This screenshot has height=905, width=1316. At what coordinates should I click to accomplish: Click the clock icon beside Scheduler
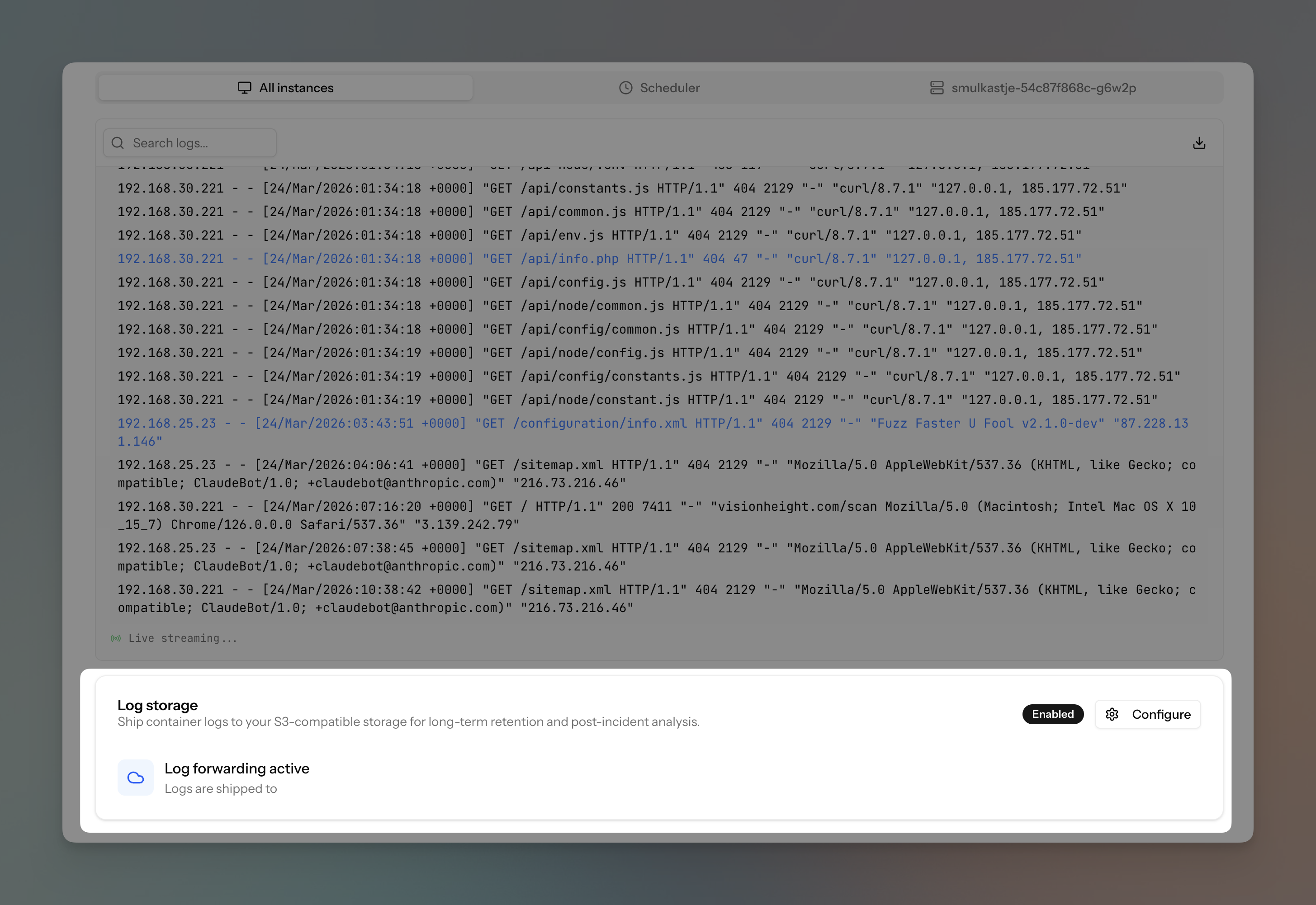pyautogui.click(x=626, y=88)
